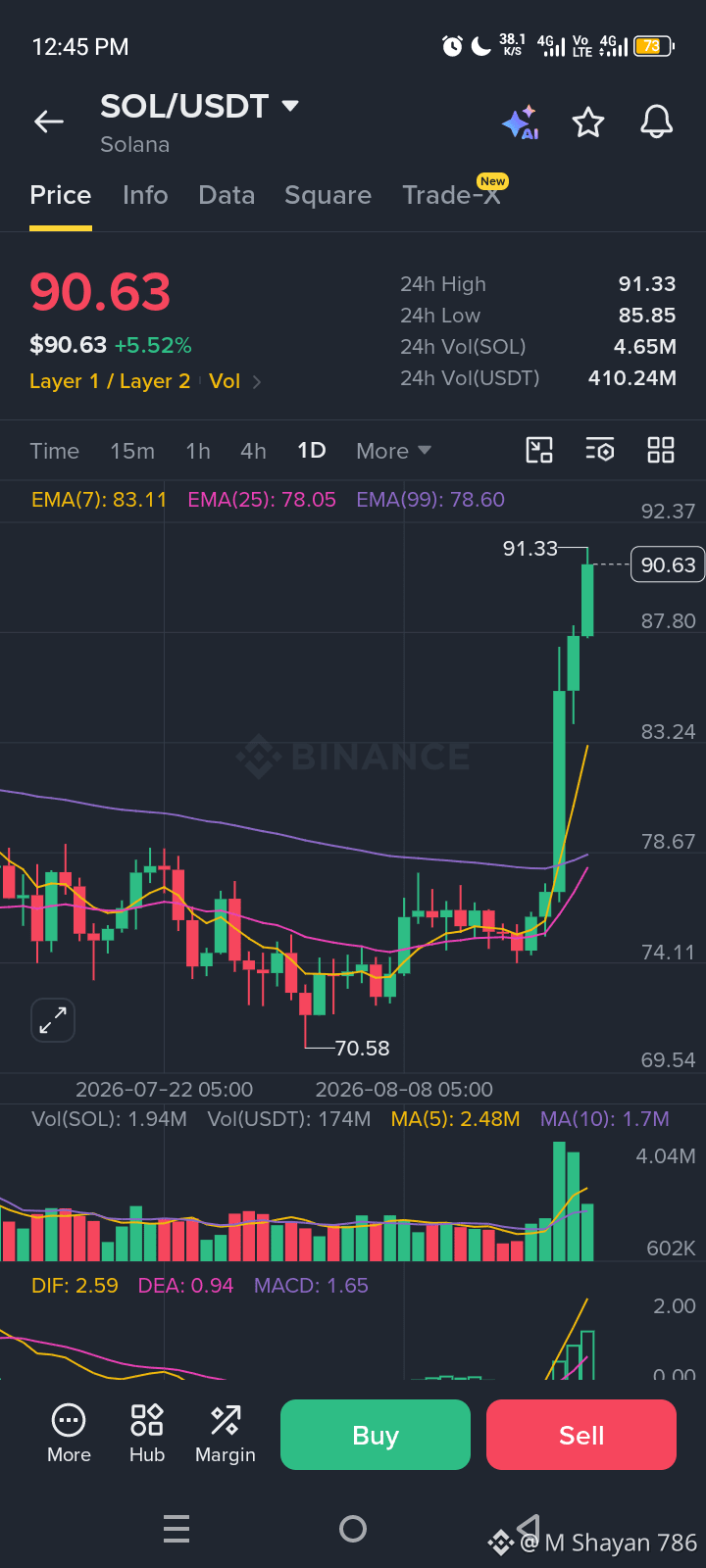The height and width of the screenshot is (1568, 706).
Task: Tap the DIF: 2.59 MACD label
Action: click(75, 1286)
